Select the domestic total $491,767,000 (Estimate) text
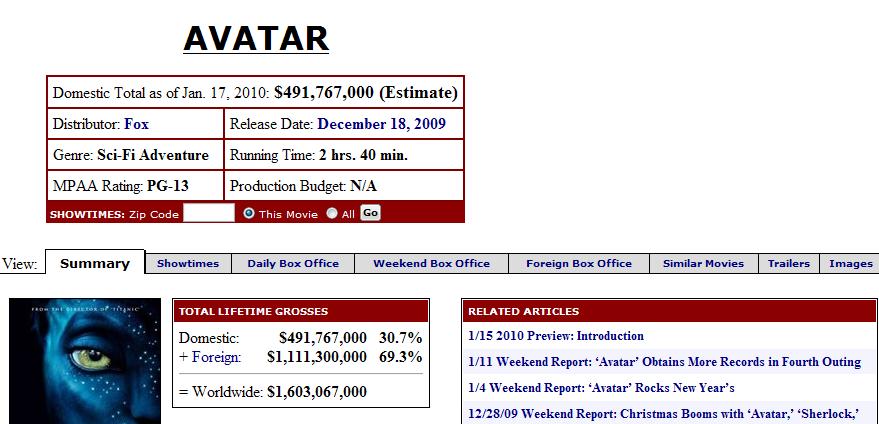The width and height of the screenshot is (879, 424). (x=366, y=93)
